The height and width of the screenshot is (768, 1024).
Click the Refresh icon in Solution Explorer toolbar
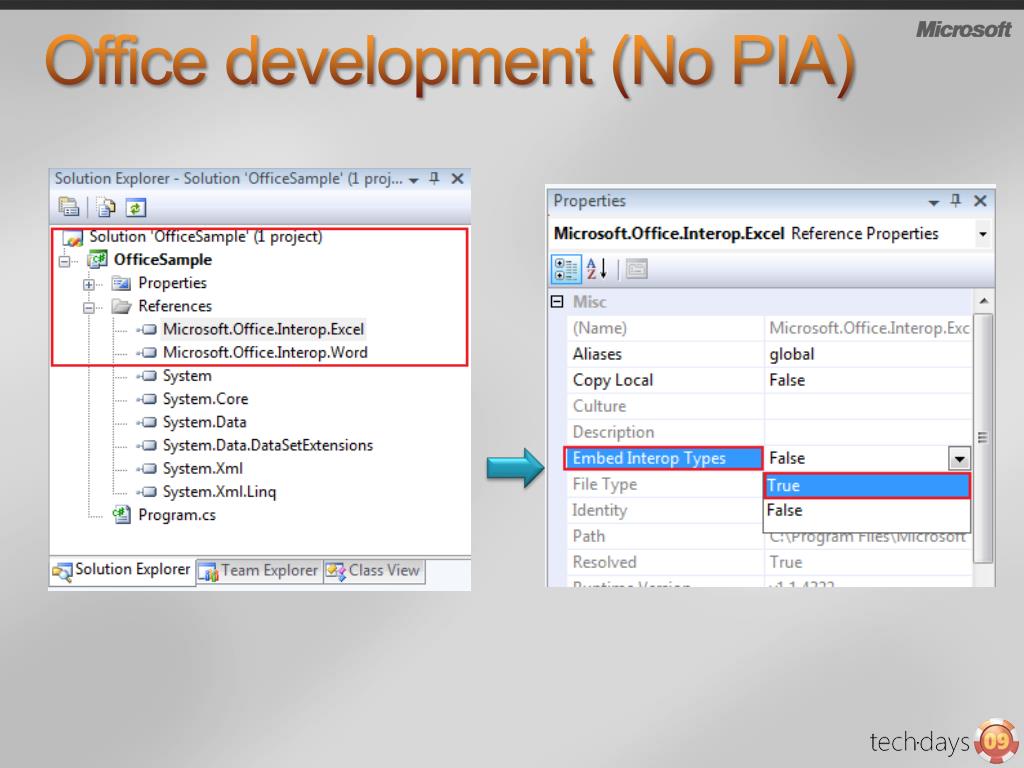point(136,208)
